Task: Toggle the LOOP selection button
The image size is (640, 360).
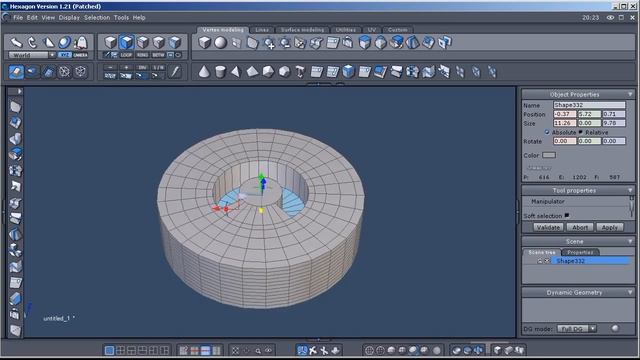Action: click(x=126, y=55)
